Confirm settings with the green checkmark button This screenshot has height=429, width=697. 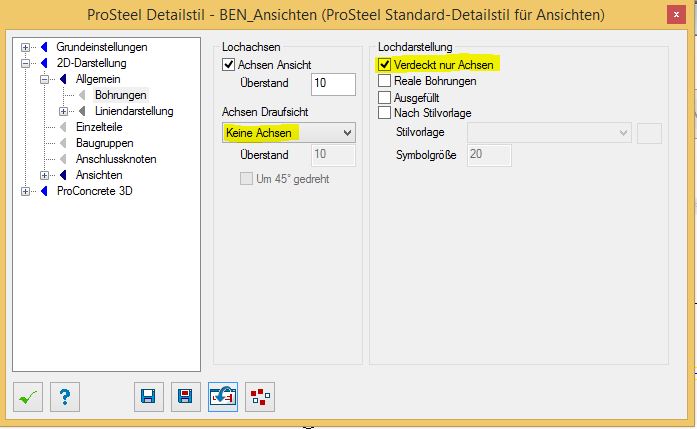[28, 397]
